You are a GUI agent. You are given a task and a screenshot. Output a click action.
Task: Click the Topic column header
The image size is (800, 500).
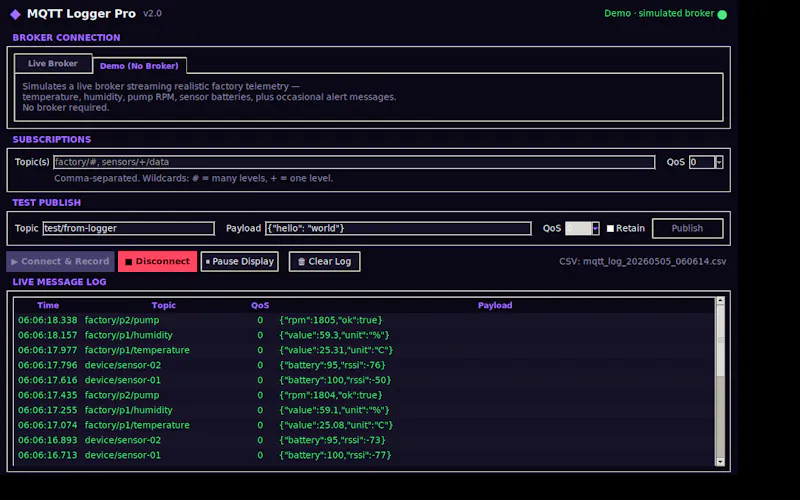pos(163,305)
